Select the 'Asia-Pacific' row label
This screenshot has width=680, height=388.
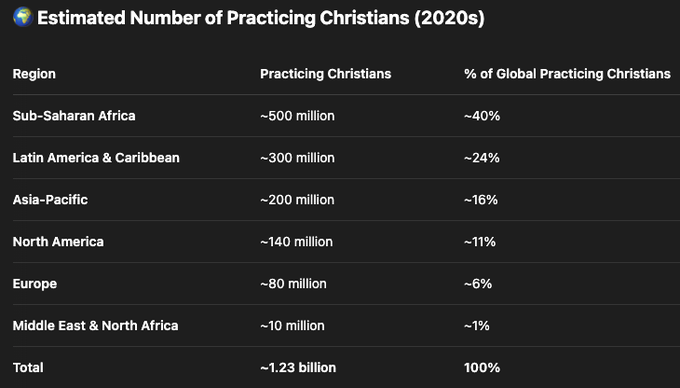[50, 200]
